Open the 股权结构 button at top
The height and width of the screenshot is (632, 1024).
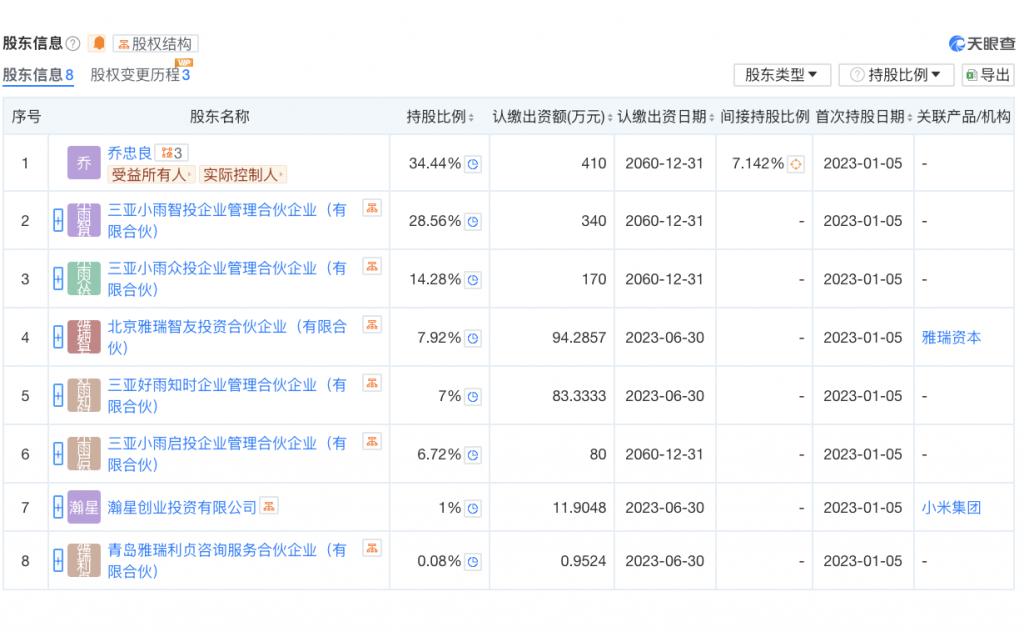(x=155, y=44)
